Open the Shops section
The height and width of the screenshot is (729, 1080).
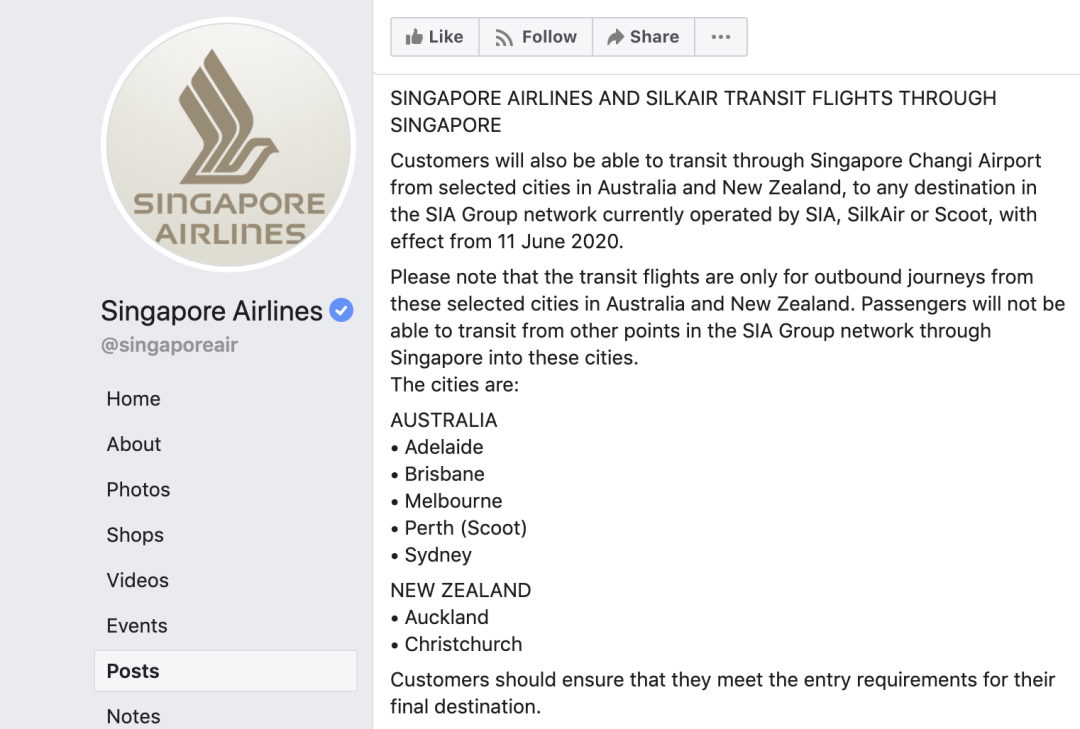[x=135, y=535]
